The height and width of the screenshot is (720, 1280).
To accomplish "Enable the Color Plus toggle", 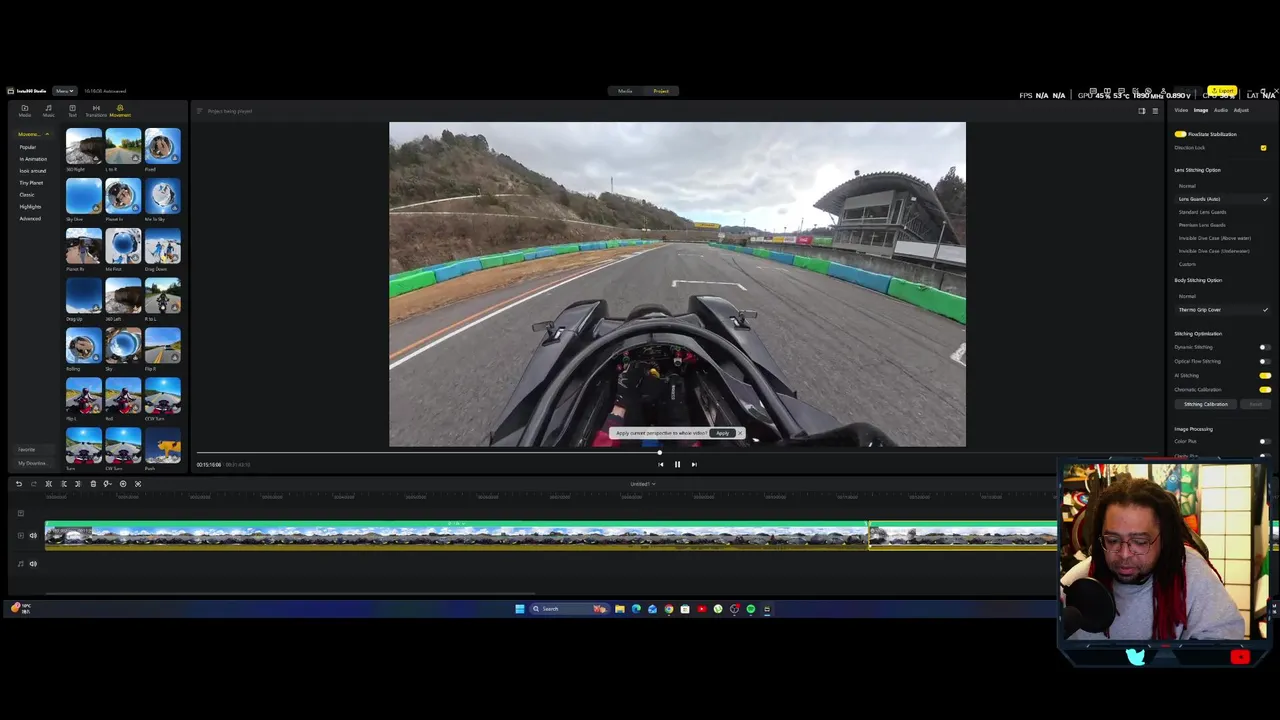I will coord(1265,441).
